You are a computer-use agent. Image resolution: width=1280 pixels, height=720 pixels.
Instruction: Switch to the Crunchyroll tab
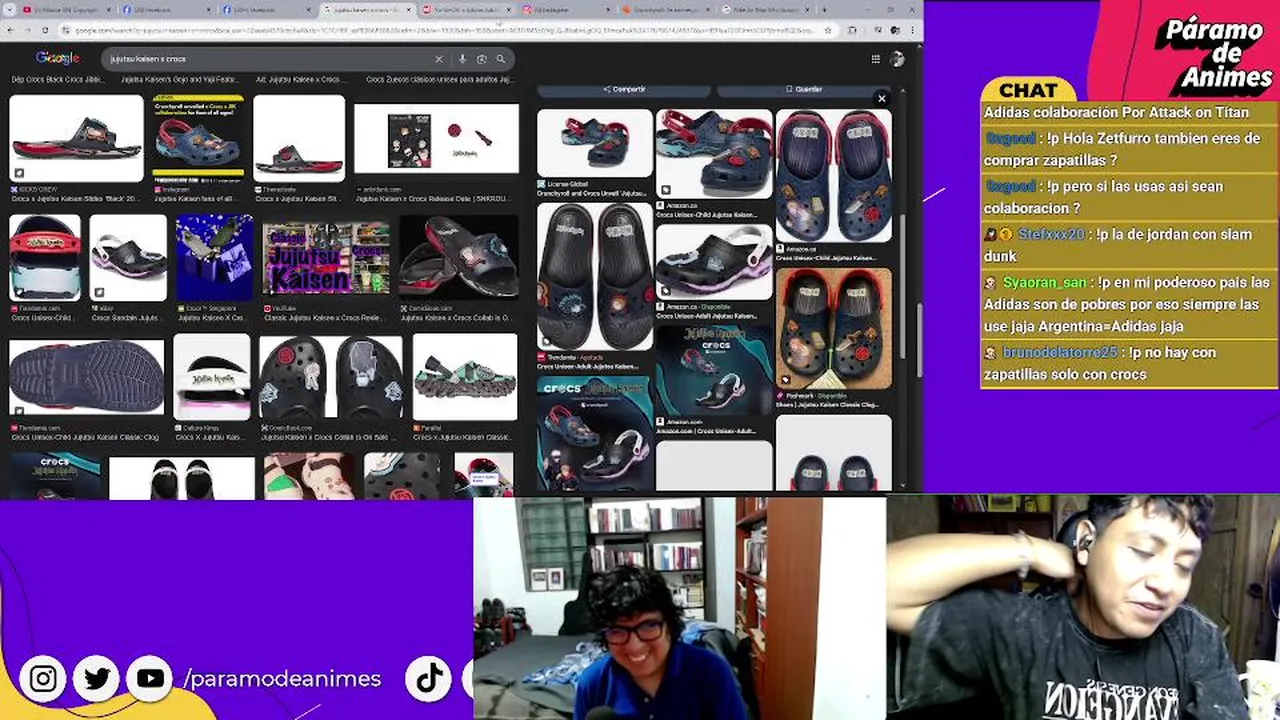point(666,10)
